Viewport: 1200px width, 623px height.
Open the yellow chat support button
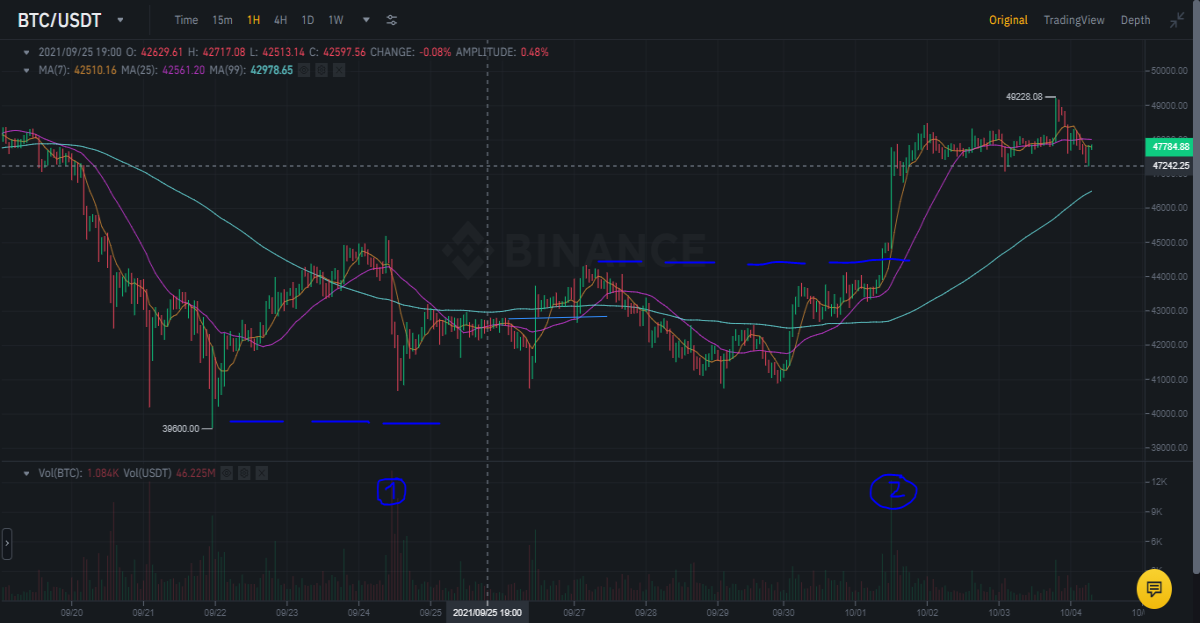pyautogui.click(x=1153, y=588)
